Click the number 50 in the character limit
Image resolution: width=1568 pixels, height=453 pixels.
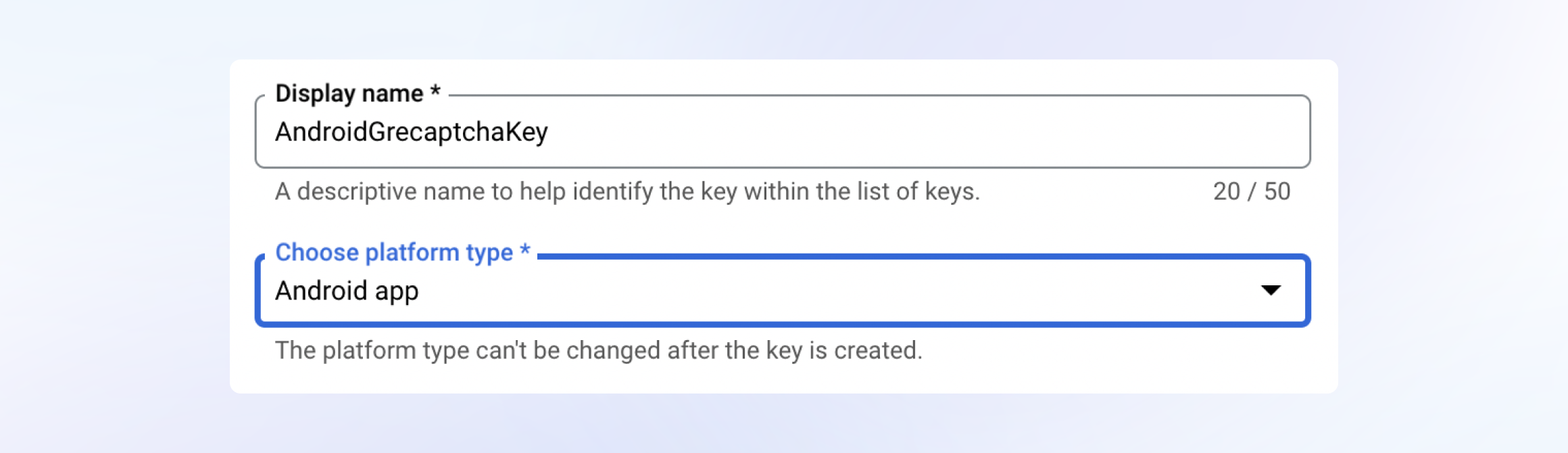tap(1277, 191)
